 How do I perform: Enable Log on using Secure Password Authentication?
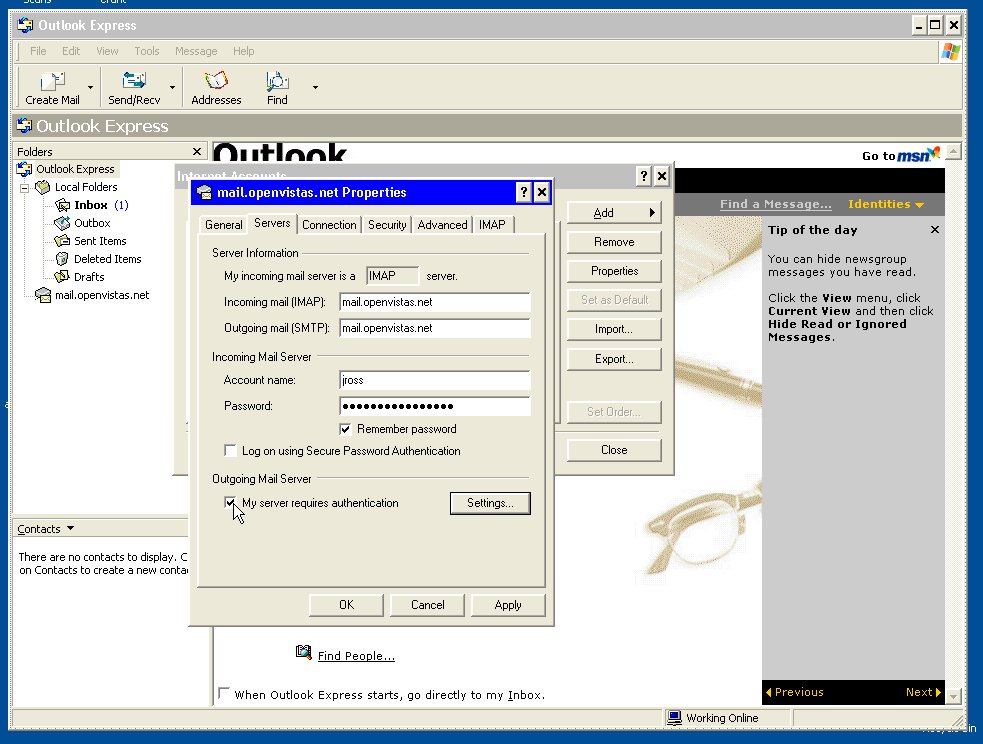click(230, 451)
